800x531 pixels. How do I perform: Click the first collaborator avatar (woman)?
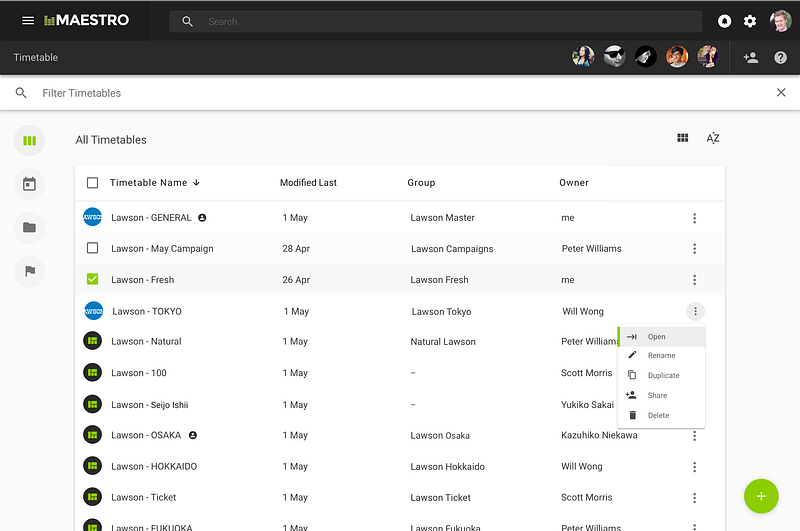click(x=583, y=57)
